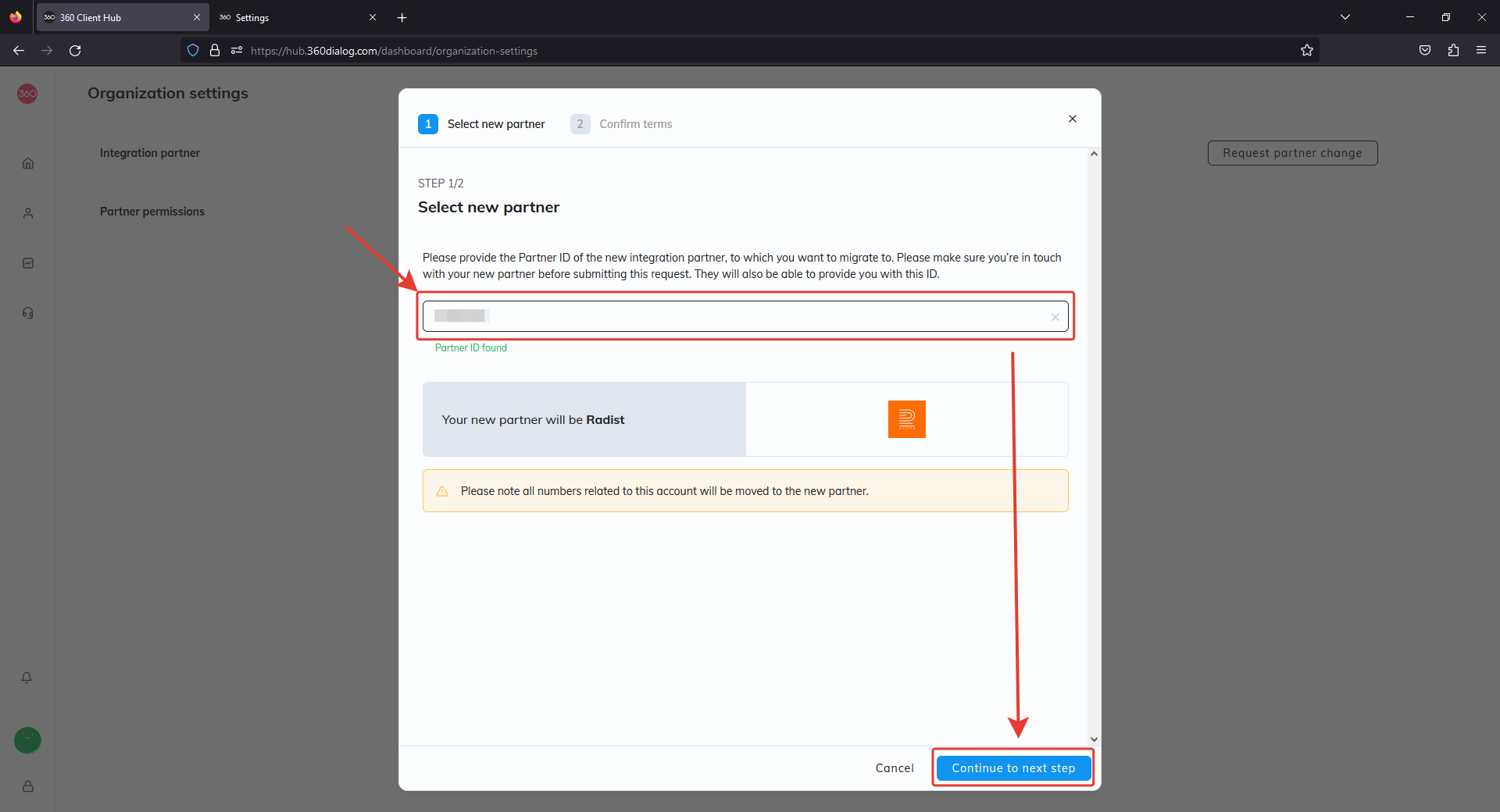Open the insights chart sidebar icon
The image size is (1500, 812).
(28, 263)
